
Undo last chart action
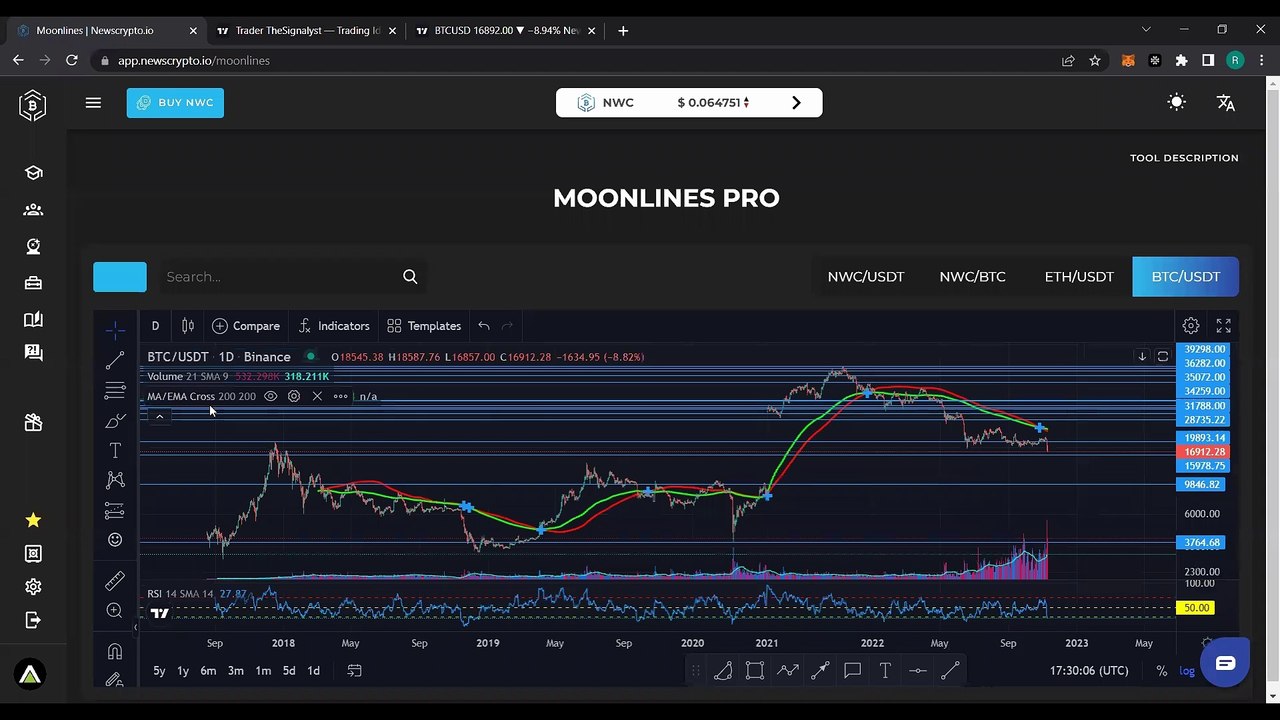point(484,326)
